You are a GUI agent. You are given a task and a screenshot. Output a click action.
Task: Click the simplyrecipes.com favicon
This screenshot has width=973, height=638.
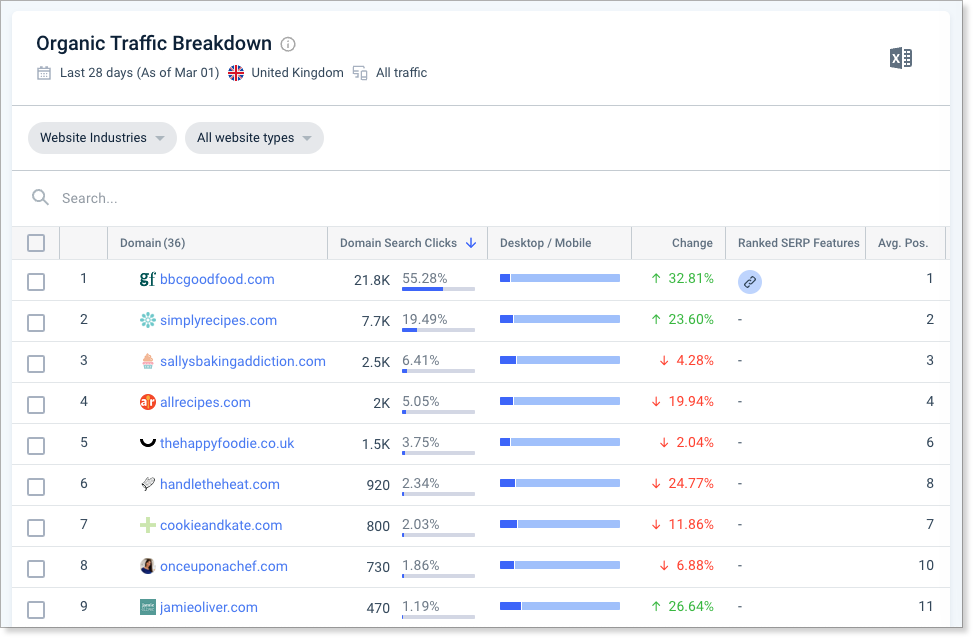coord(148,320)
